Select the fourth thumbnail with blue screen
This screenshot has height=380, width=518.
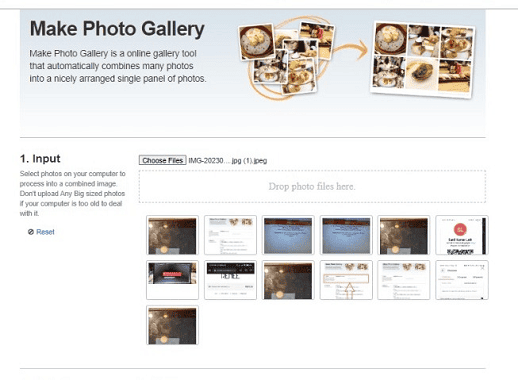[346, 235]
